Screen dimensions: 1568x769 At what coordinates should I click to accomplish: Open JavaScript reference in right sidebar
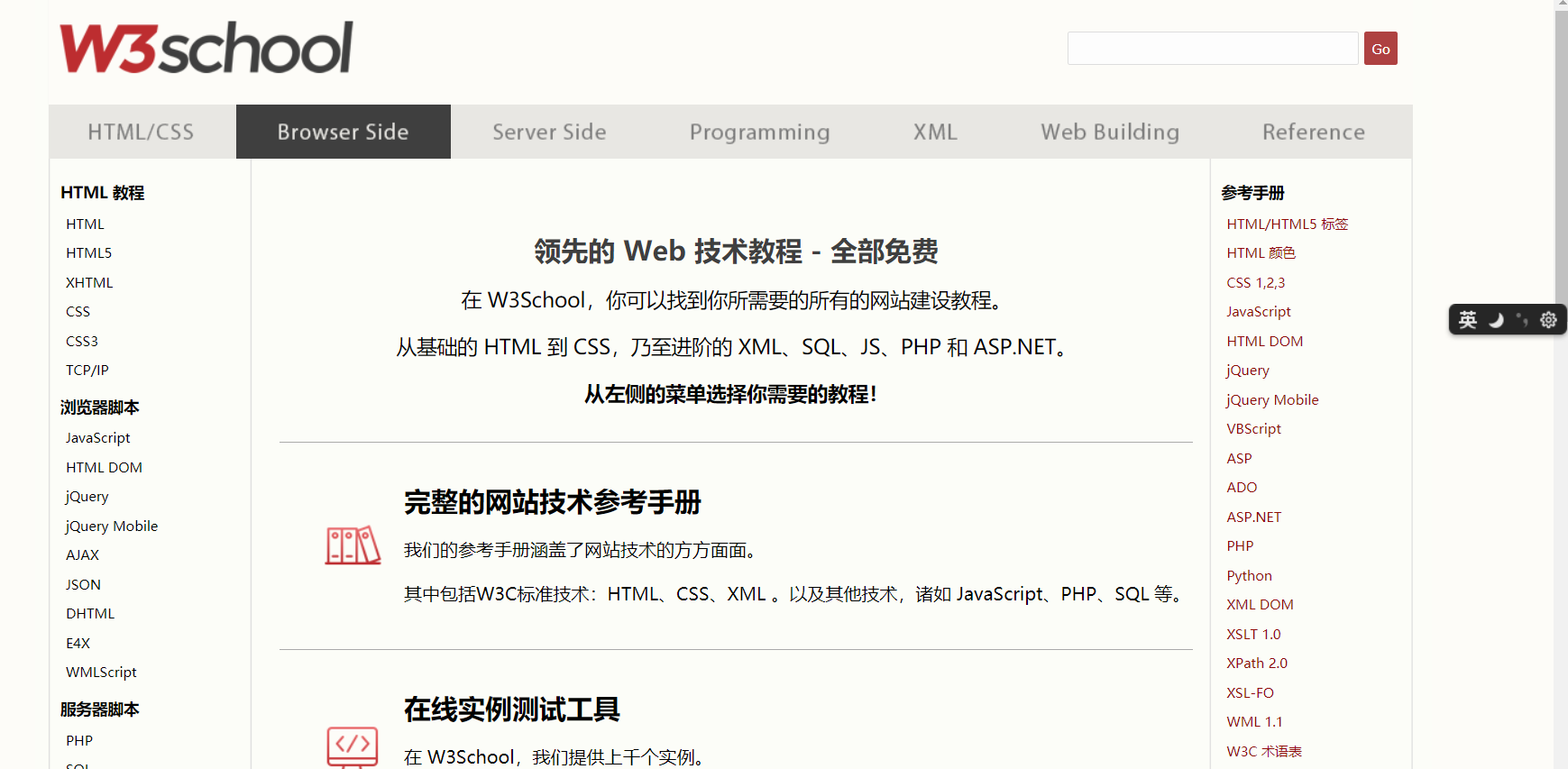point(1258,312)
